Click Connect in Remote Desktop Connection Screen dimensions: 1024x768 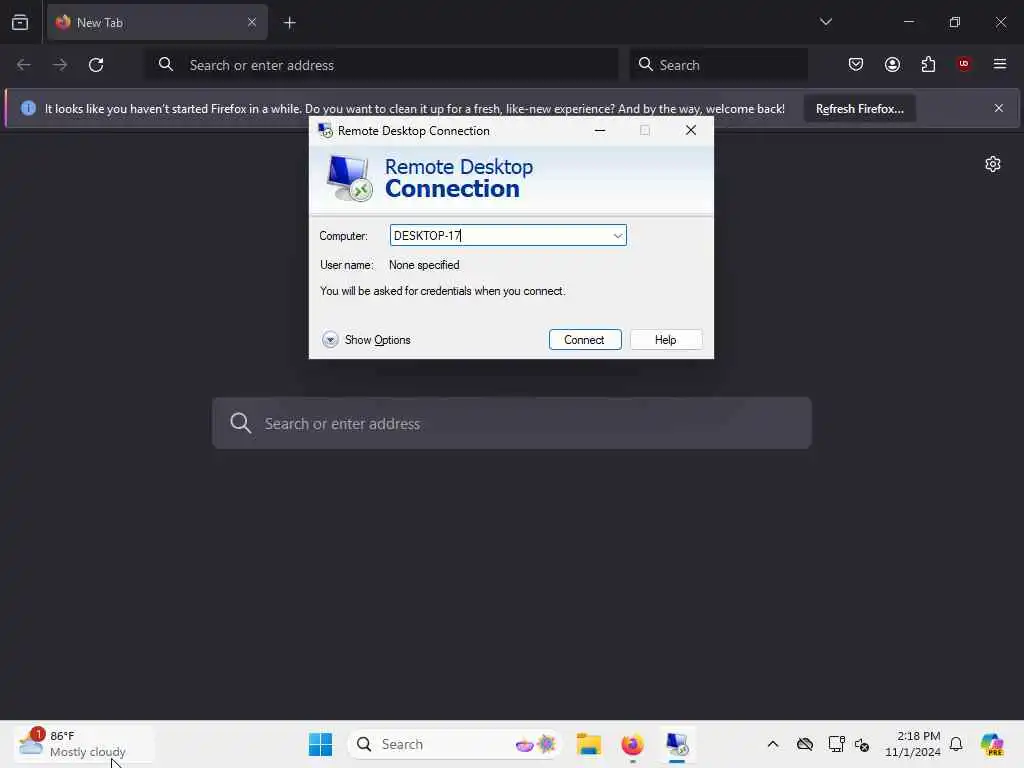(584, 340)
